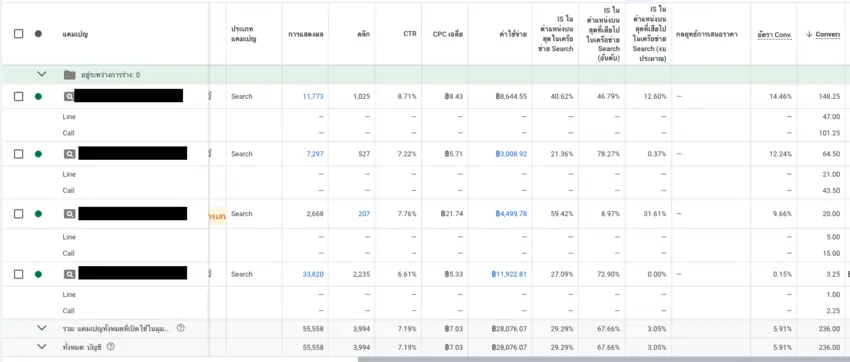Click Search campaign icon in ฿11,922.81 row
The height and width of the screenshot is (362, 850).
pyautogui.click(x=69, y=274)
